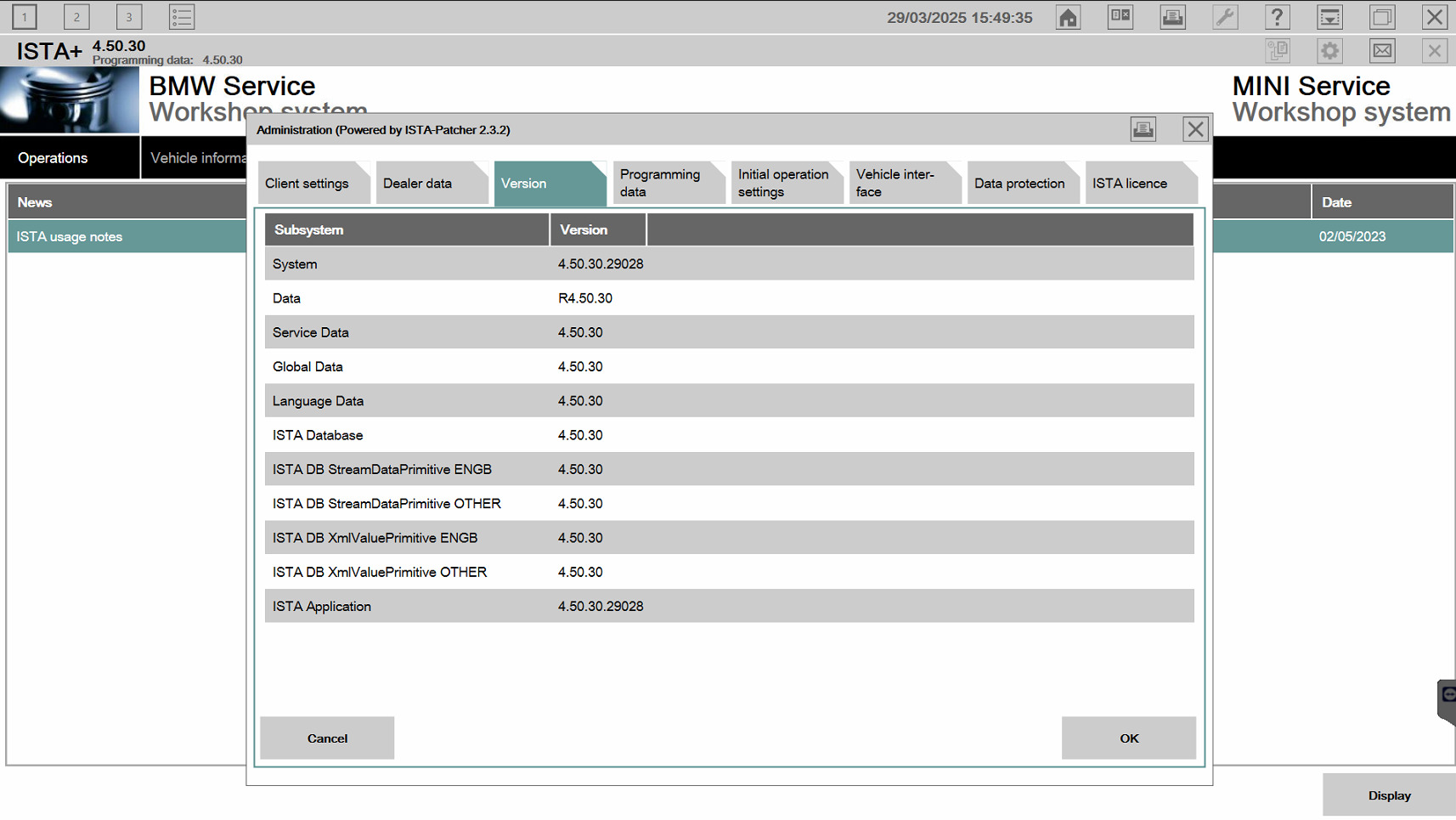Close the Administration dialog with X
Image resolution: width=1456 pixels, height=820 pixels.
tap(1195, 129)
